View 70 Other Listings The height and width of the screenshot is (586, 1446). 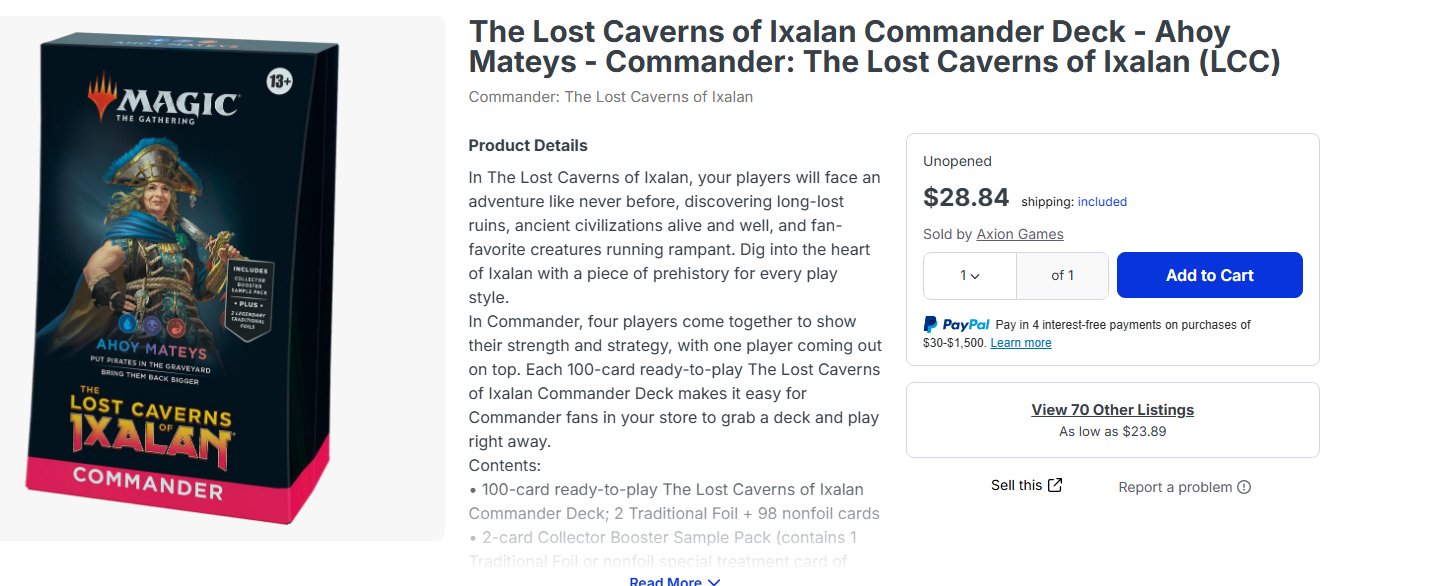pos(1112,410)
